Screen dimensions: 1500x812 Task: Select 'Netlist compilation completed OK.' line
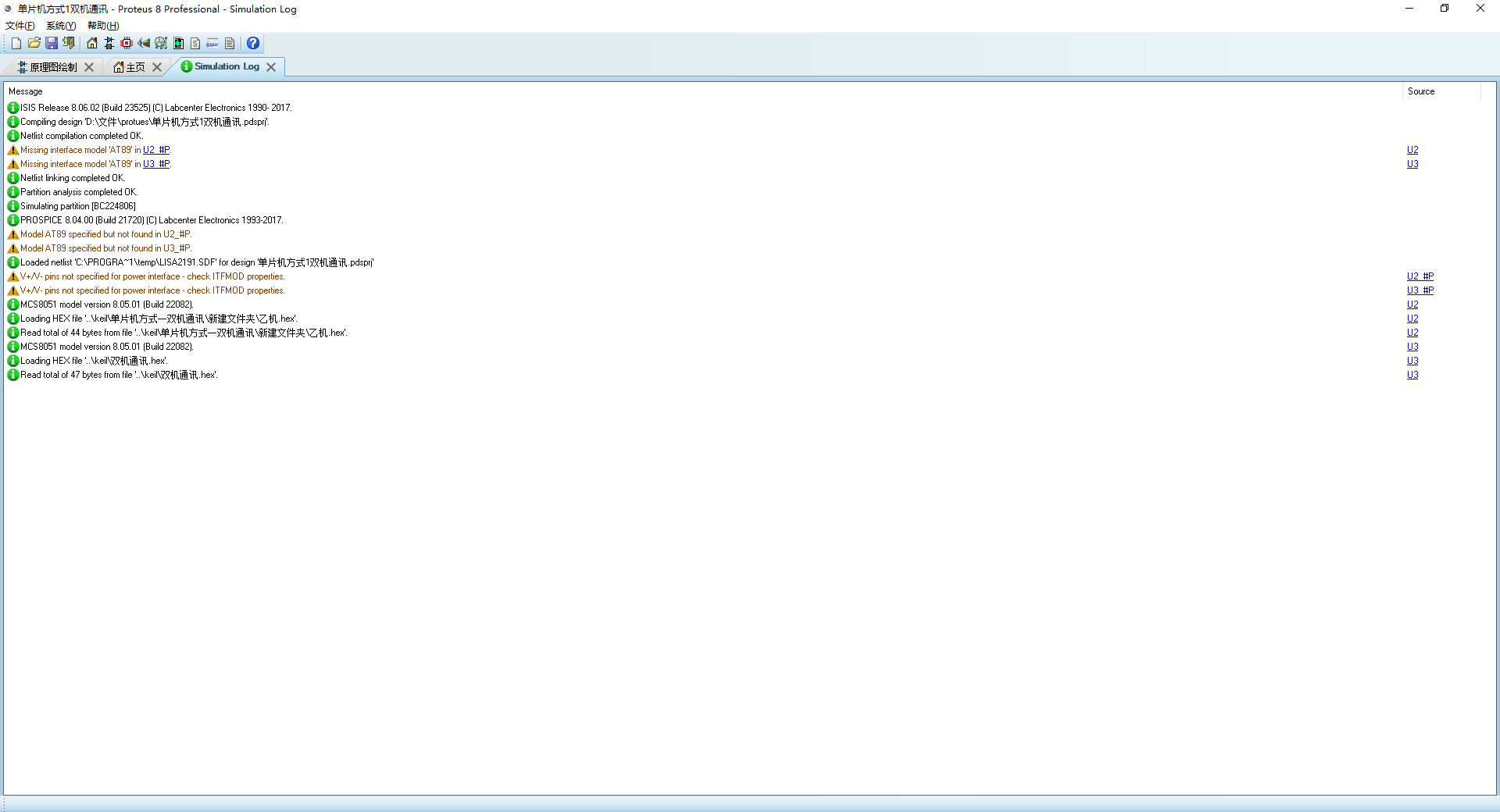click(82, 136)
